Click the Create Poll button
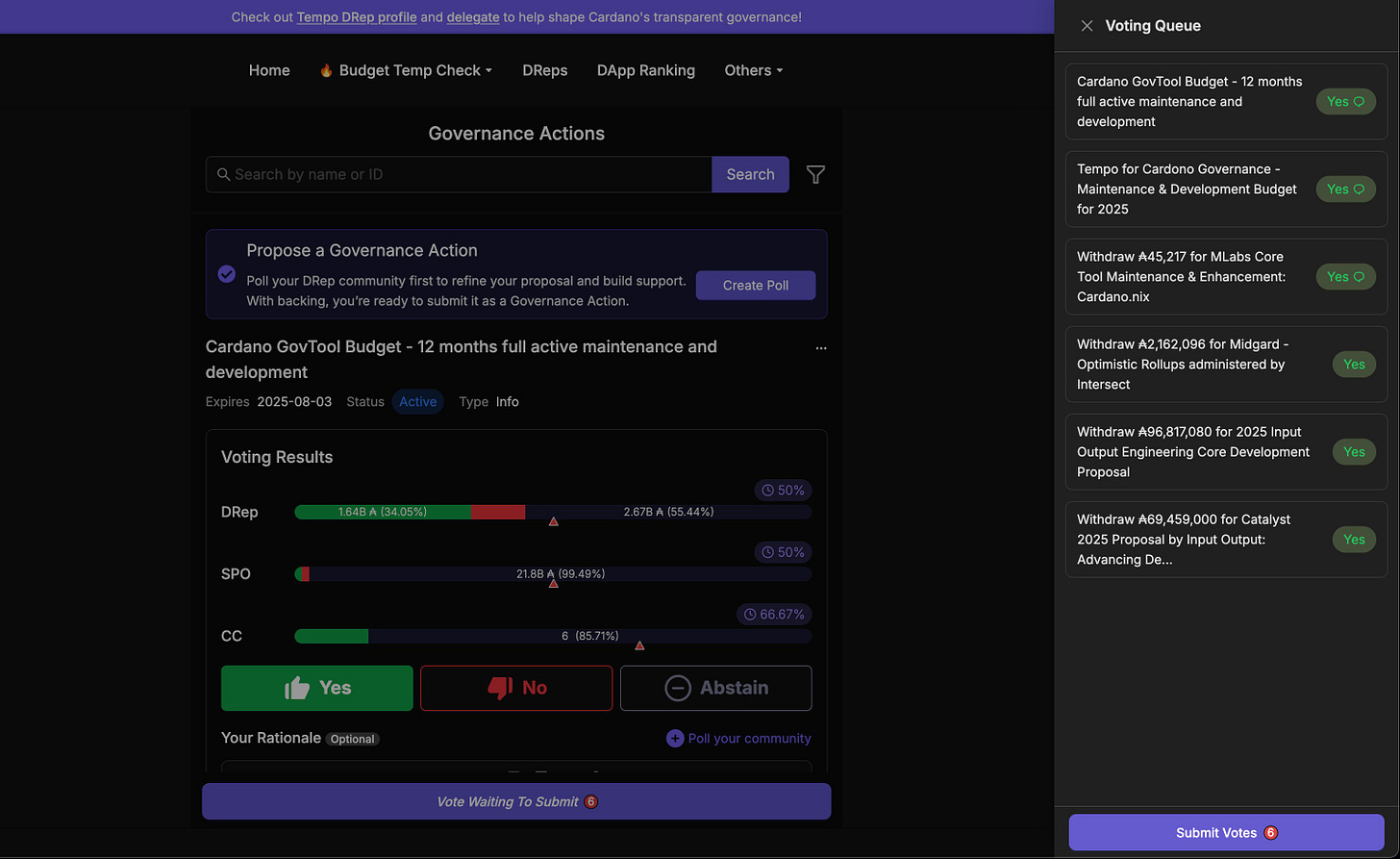The height and width of the screenshot is (859, 1400). [756, 285]
